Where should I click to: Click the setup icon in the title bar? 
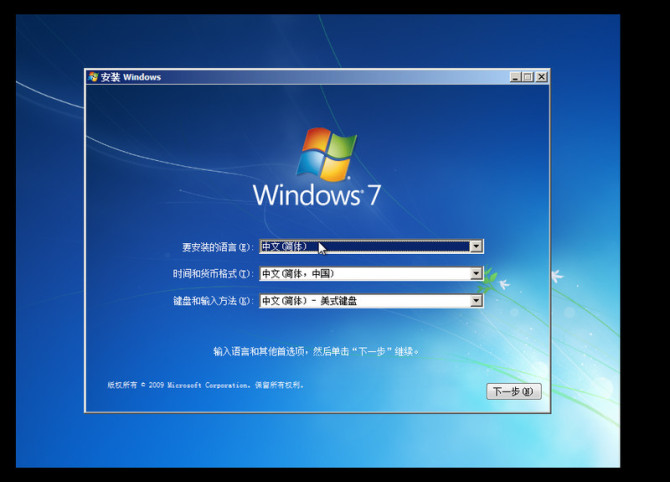[x=93, y=77]
